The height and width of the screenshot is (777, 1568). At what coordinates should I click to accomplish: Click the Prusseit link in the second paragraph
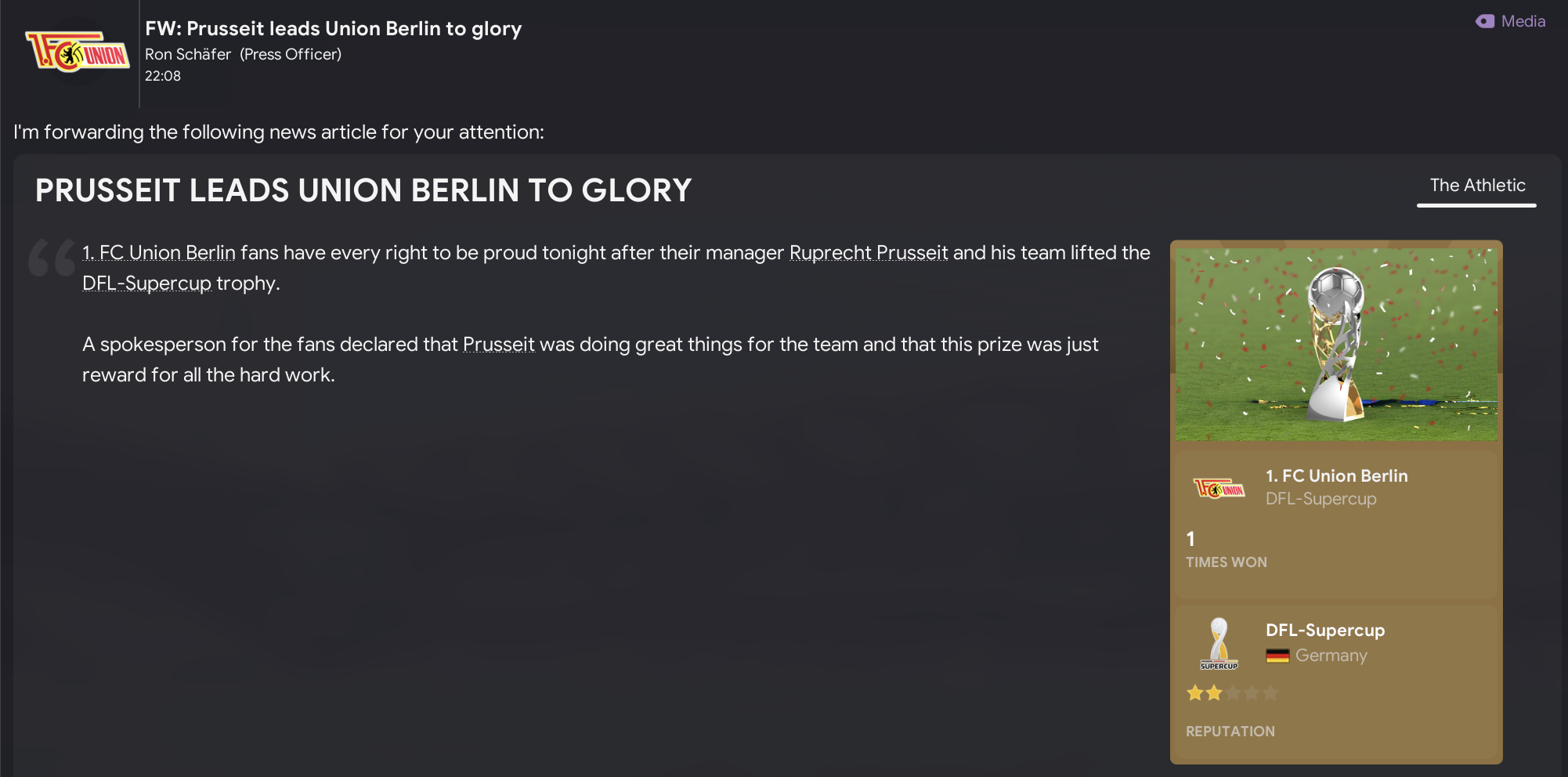pos(498,345)
